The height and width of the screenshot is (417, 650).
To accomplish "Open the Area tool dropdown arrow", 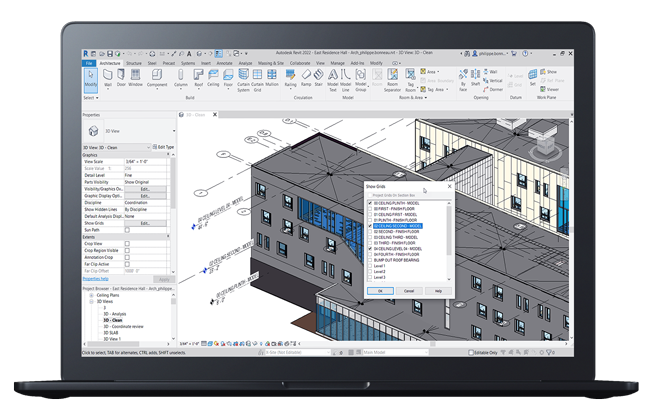I will 438,72.
